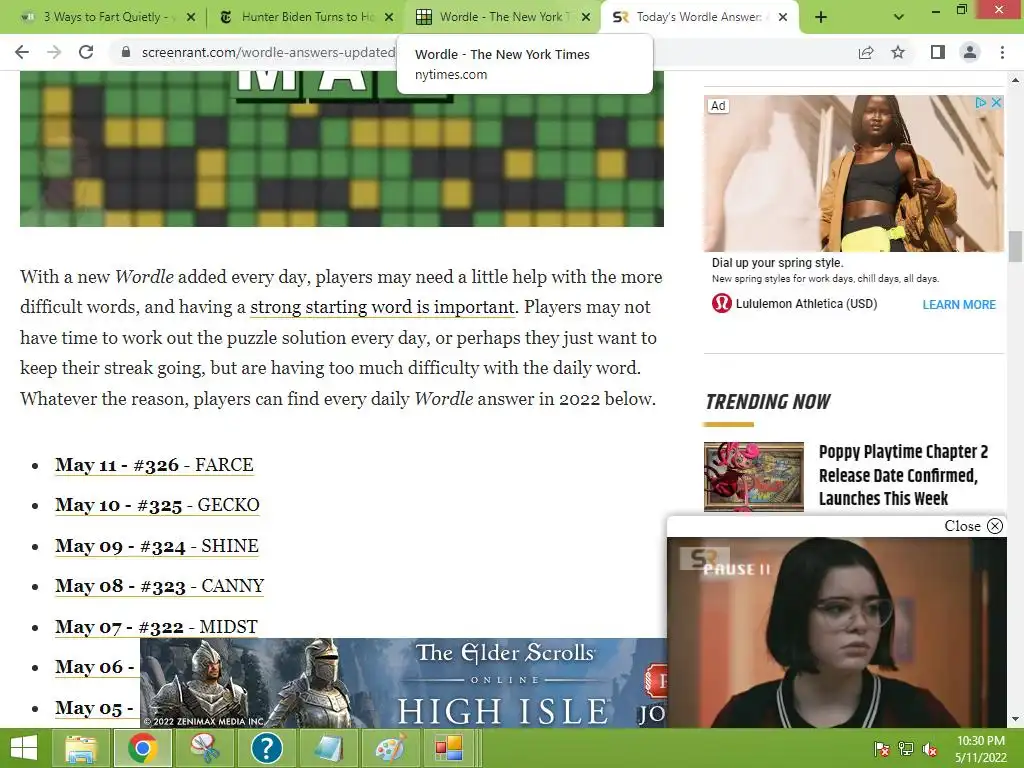Click the scrollbar up arrow
Screen dimensions: 1024x768
pyautogui.click(x=1015, y=79)
